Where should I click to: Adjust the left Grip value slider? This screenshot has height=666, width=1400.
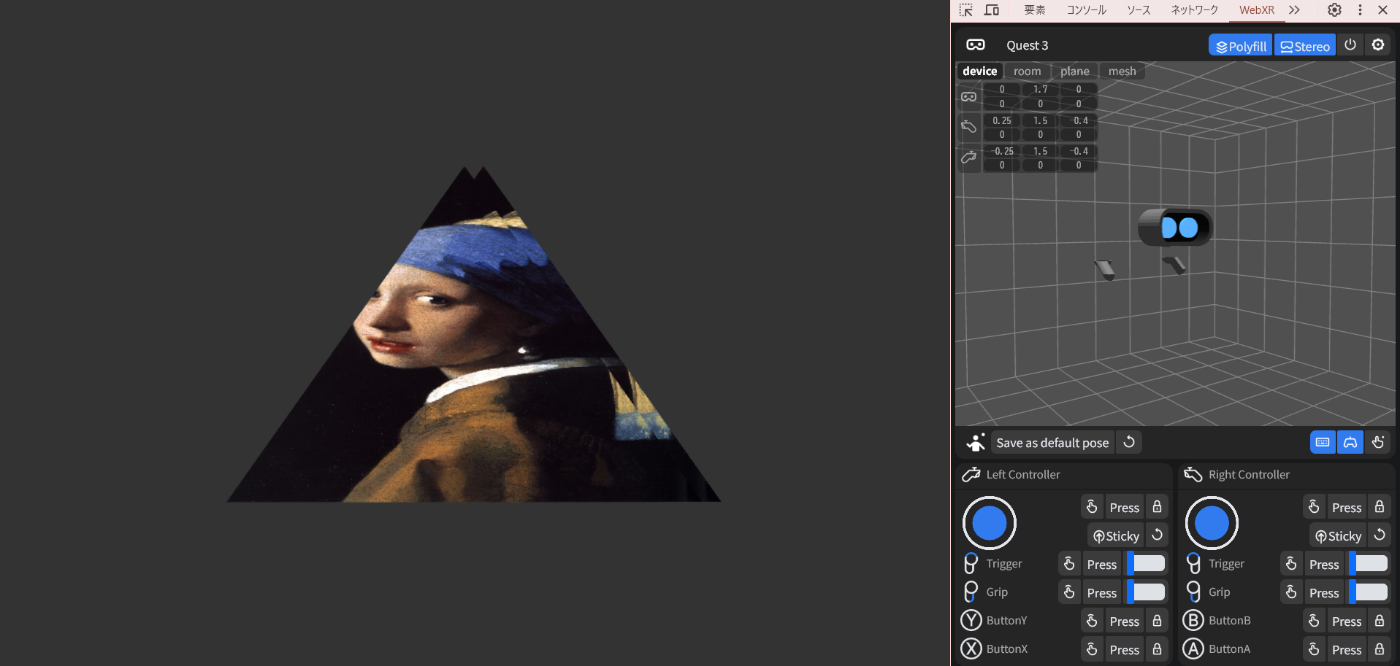point(1146,592)
